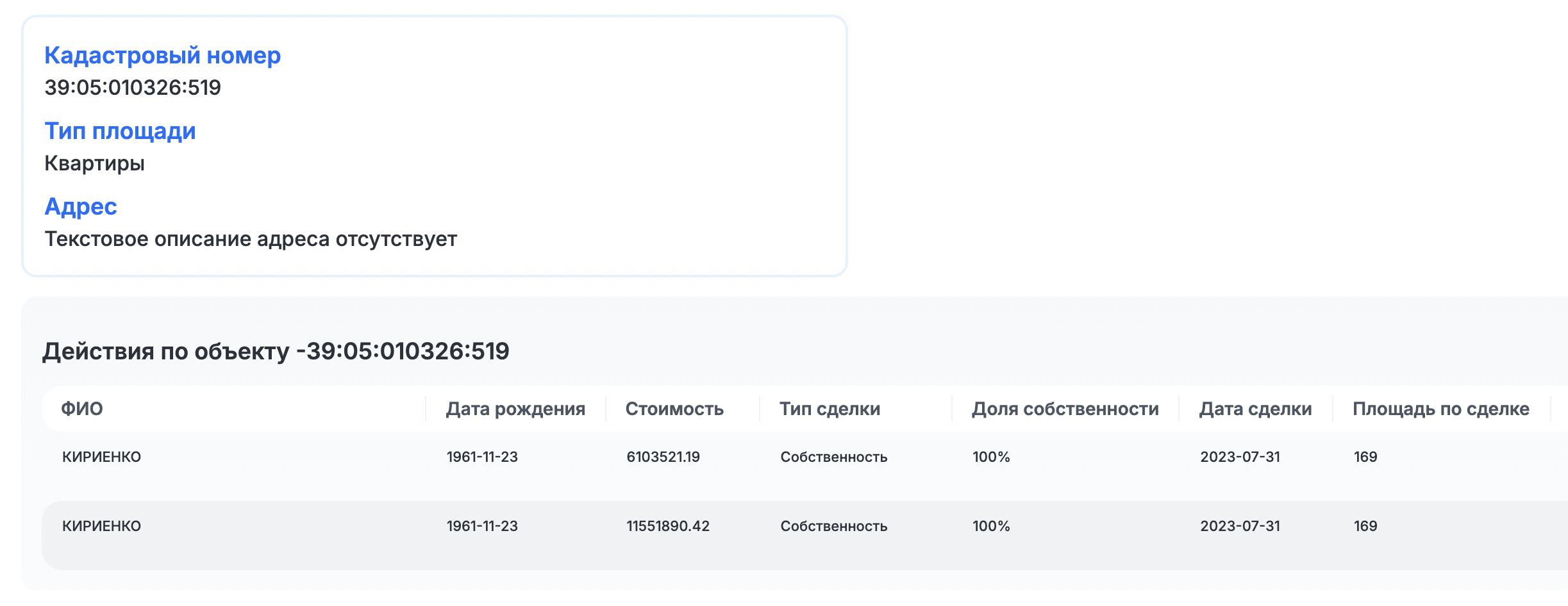
Task: Click cost value 6103521.19
Action: pos(663,457)
